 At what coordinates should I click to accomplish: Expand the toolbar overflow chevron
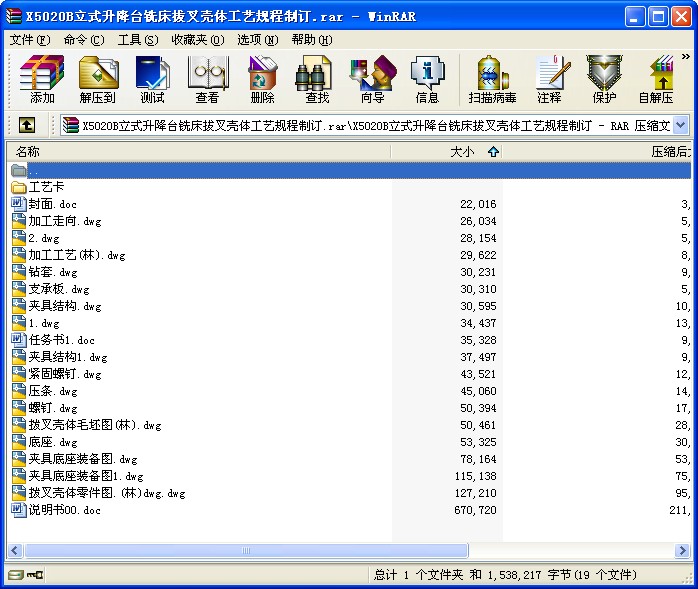point(686,57)
